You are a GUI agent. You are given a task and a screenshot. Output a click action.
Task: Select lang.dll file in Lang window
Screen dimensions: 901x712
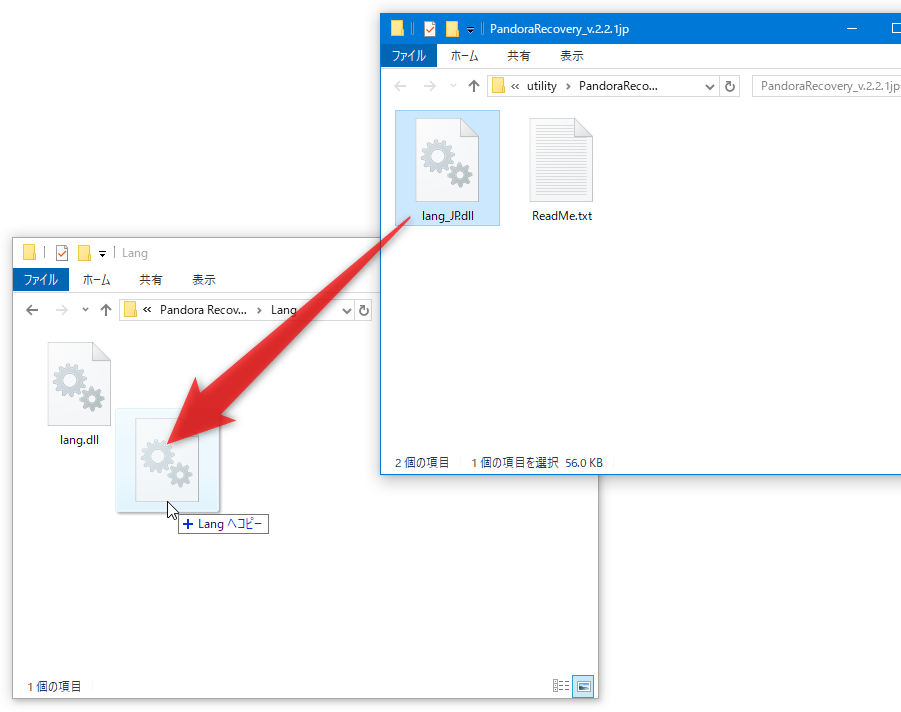click(79, 393)
